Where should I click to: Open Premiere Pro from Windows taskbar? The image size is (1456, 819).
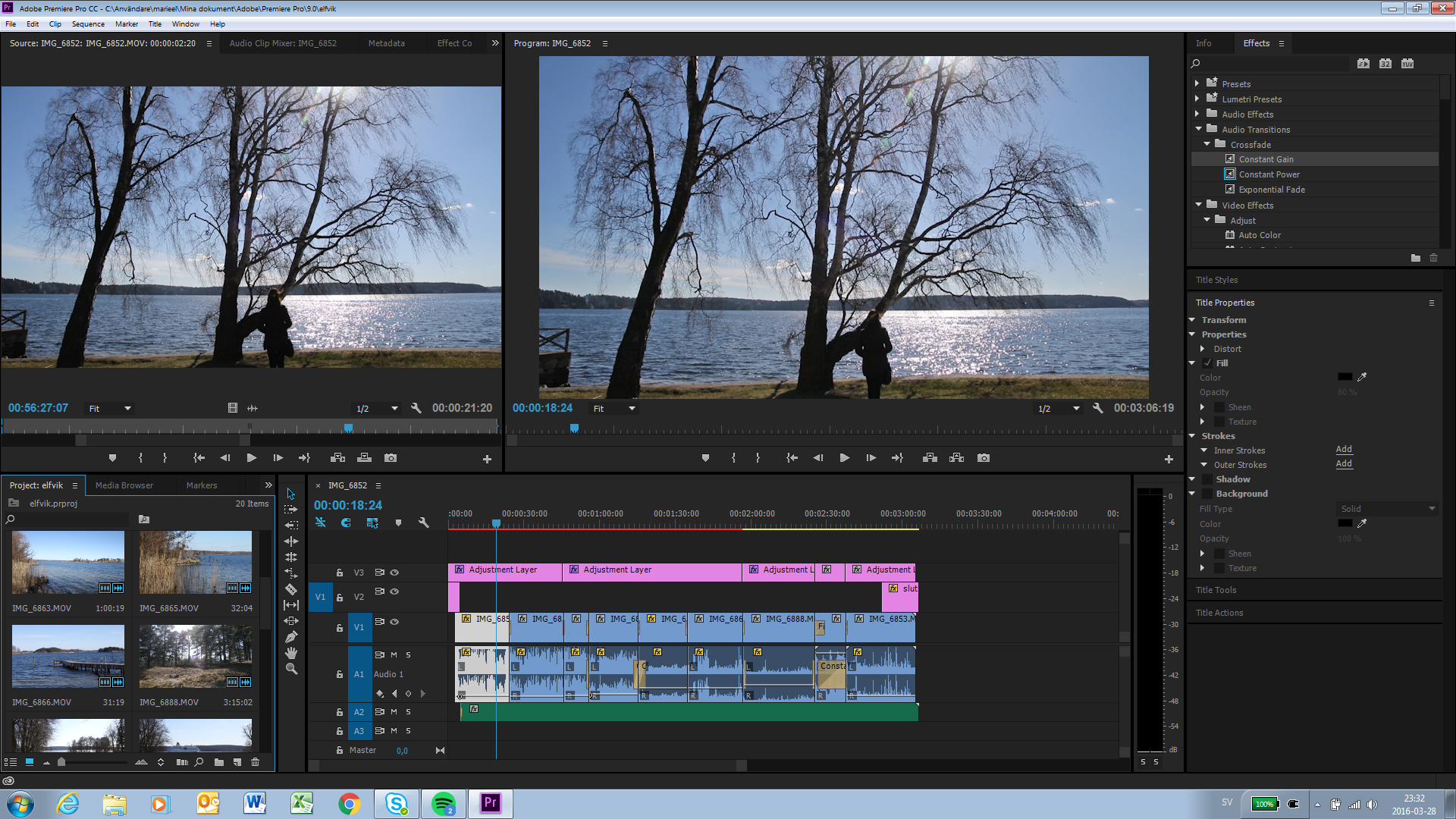click(491, 803)
